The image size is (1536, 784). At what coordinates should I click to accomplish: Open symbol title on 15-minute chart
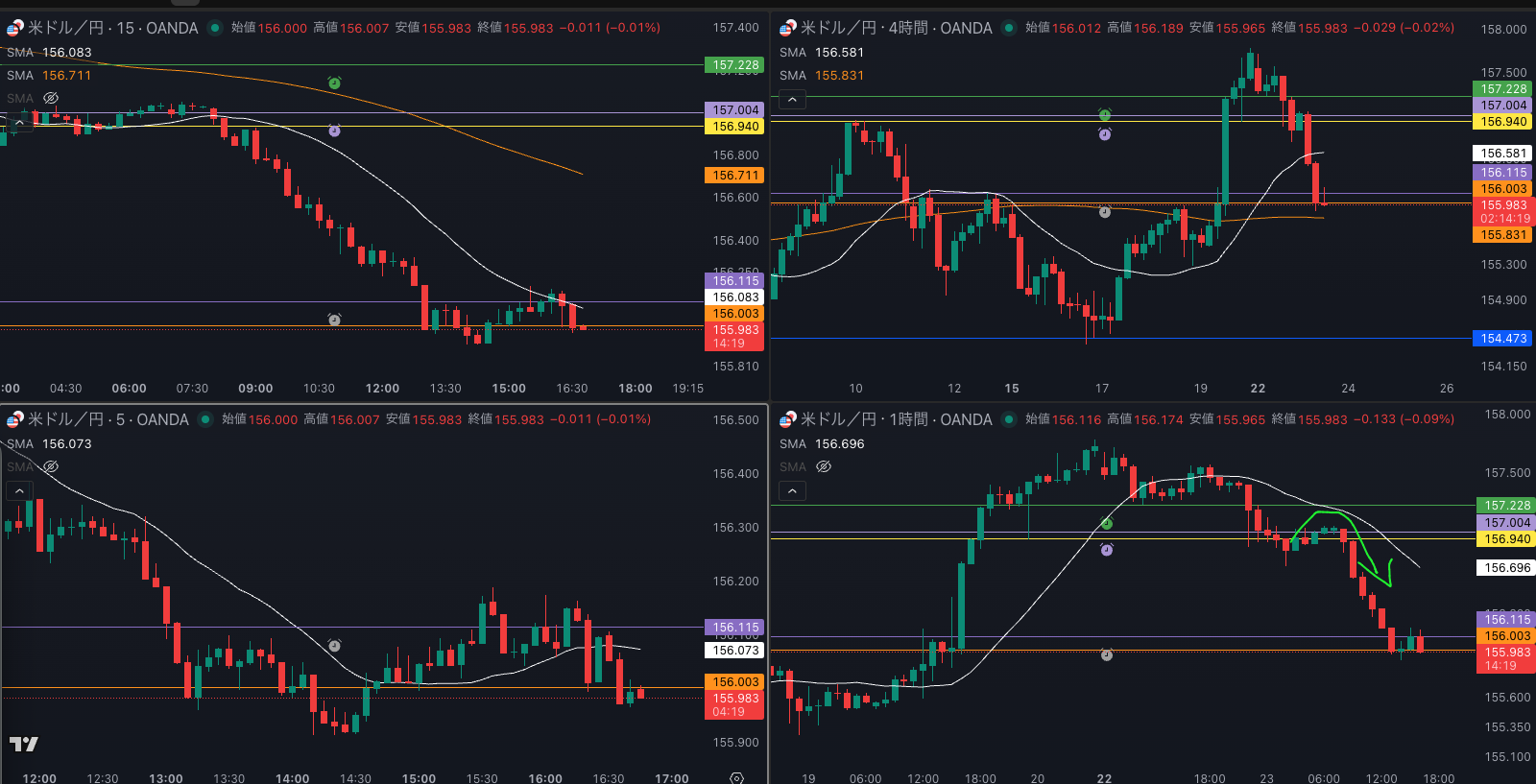pos(112,28)
